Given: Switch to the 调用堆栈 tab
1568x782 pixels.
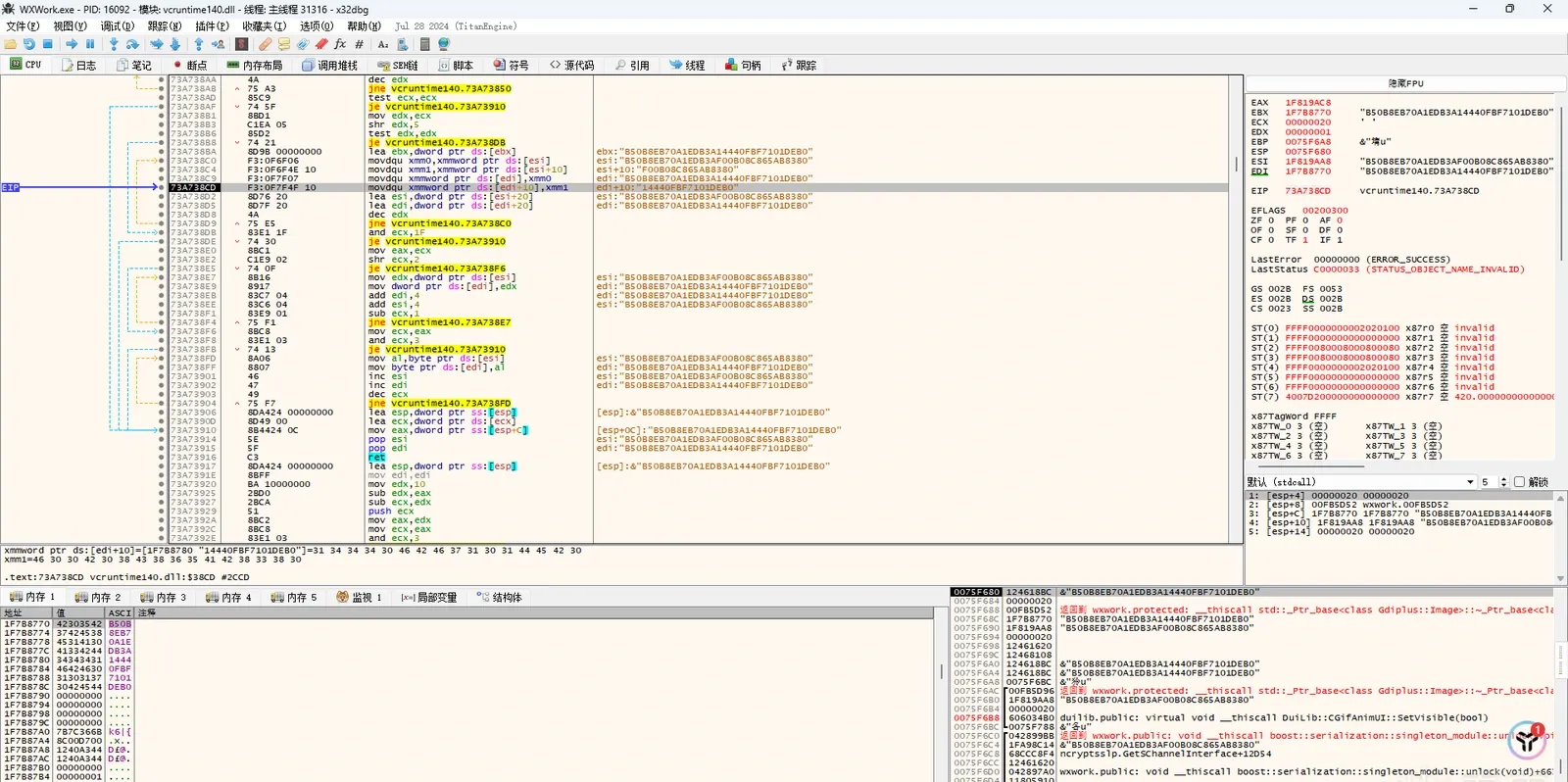Looking at the screenshot, I should click(x=329, y=66).
